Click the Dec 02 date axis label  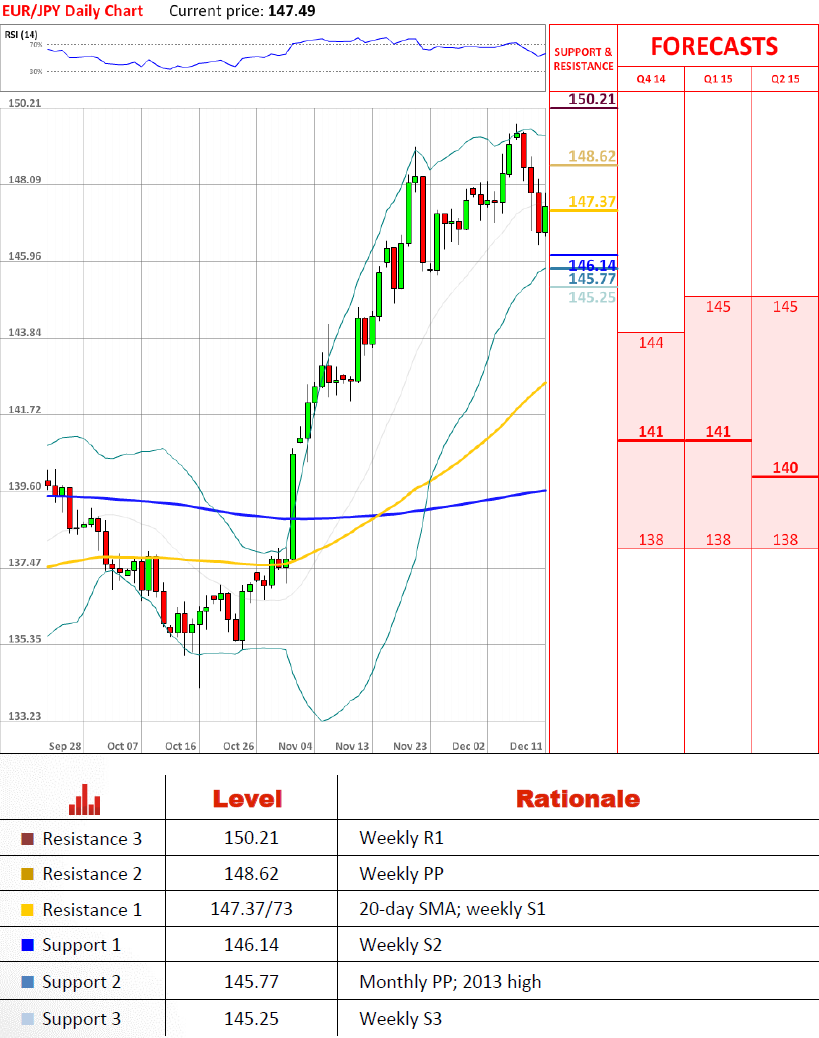point(468,746)
